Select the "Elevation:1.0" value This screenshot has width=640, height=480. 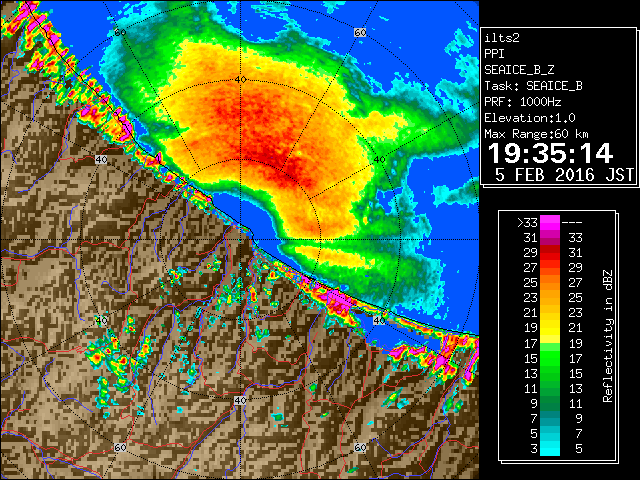point(530,118)
